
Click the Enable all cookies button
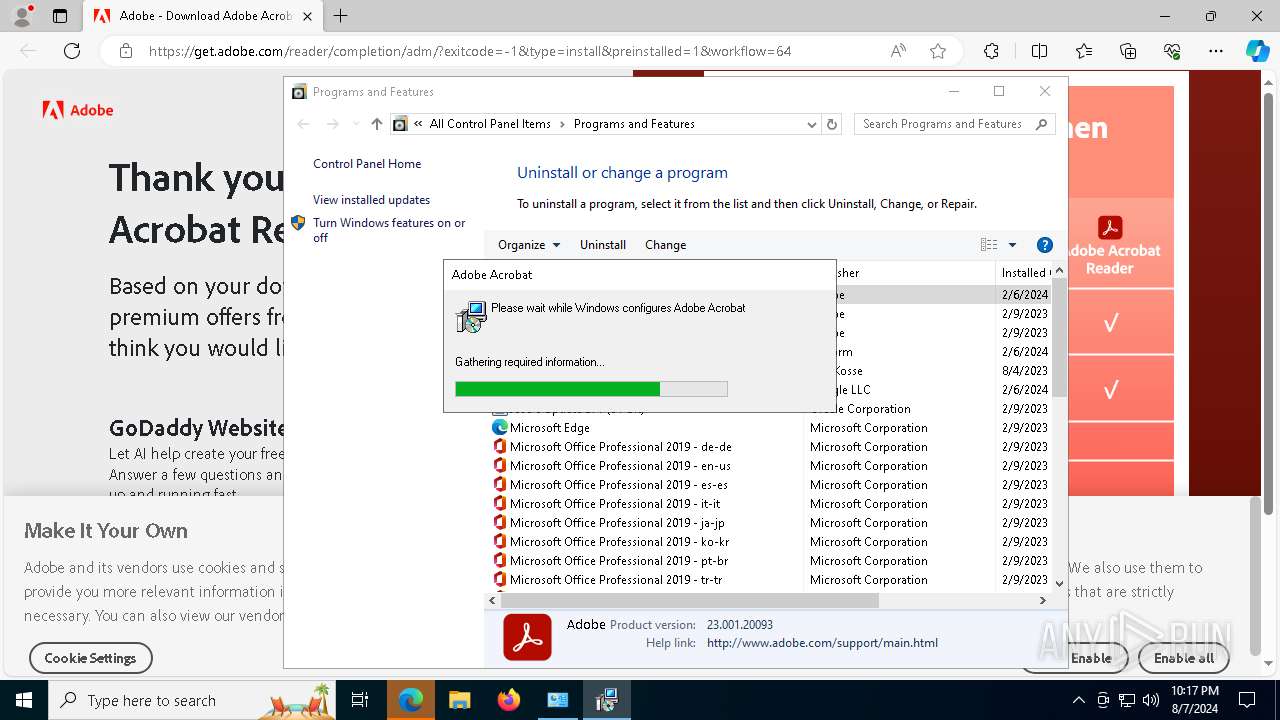click(1184, 658)
